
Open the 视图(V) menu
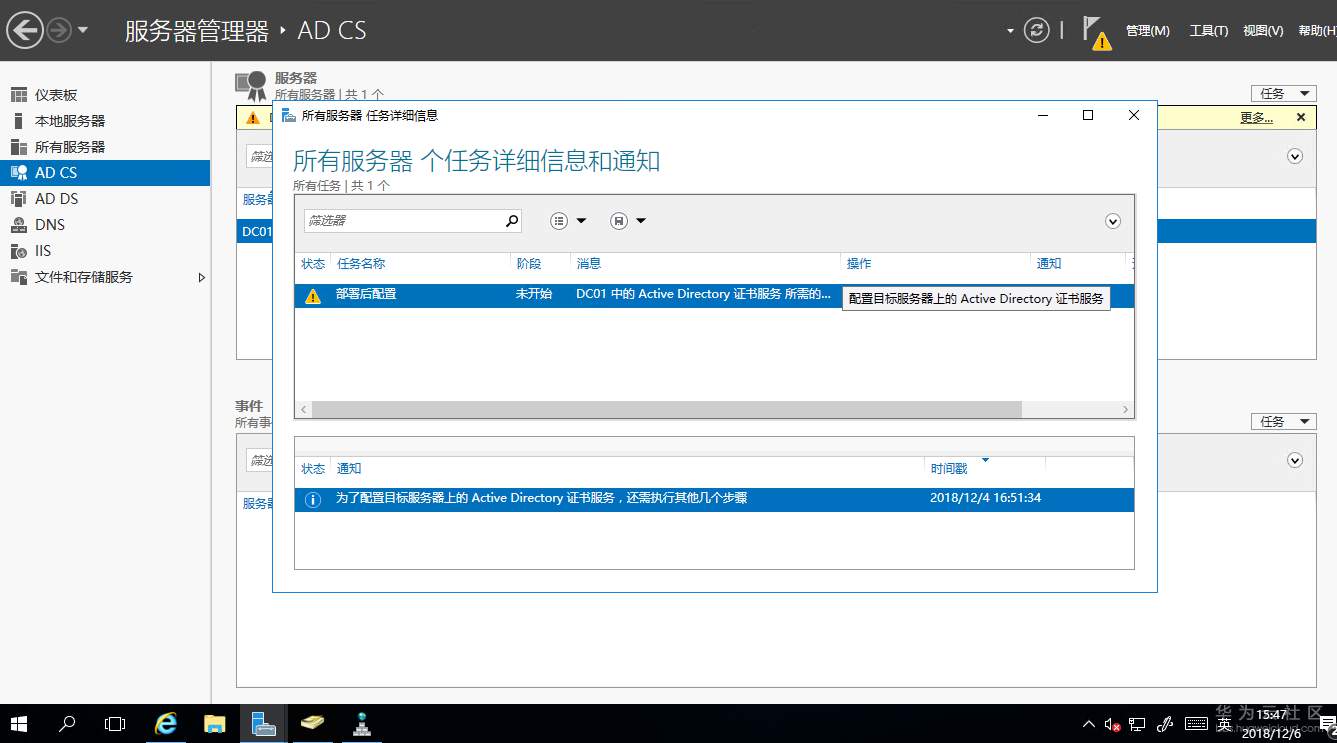pos(1263,31)
